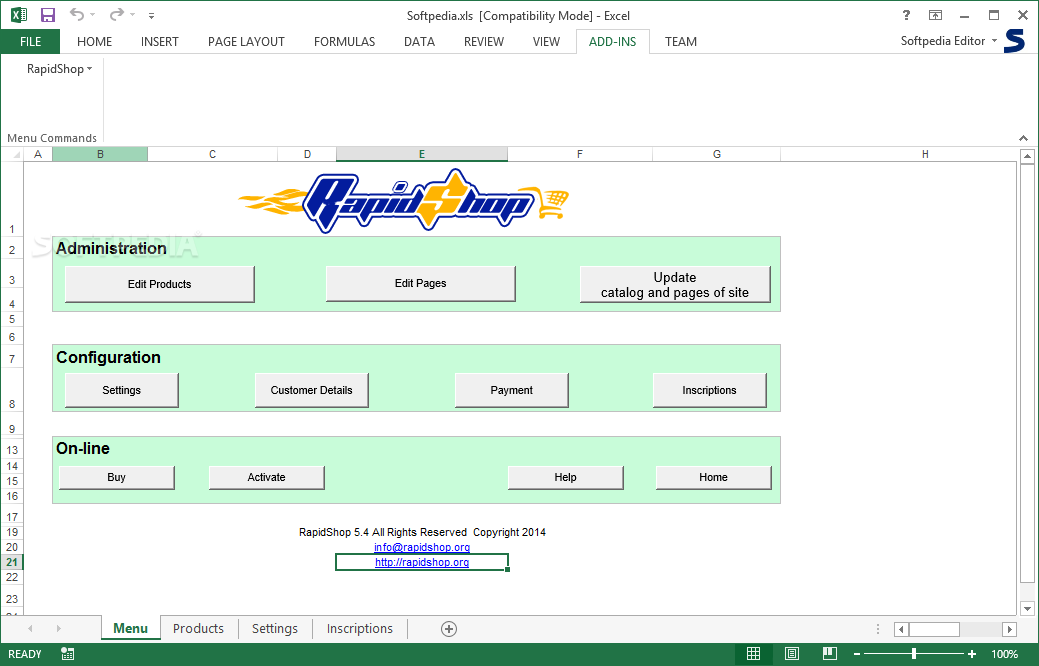Select the Settings sheet tab
Viewport: 1039px width, 666px height.
[x=274, y=628]
